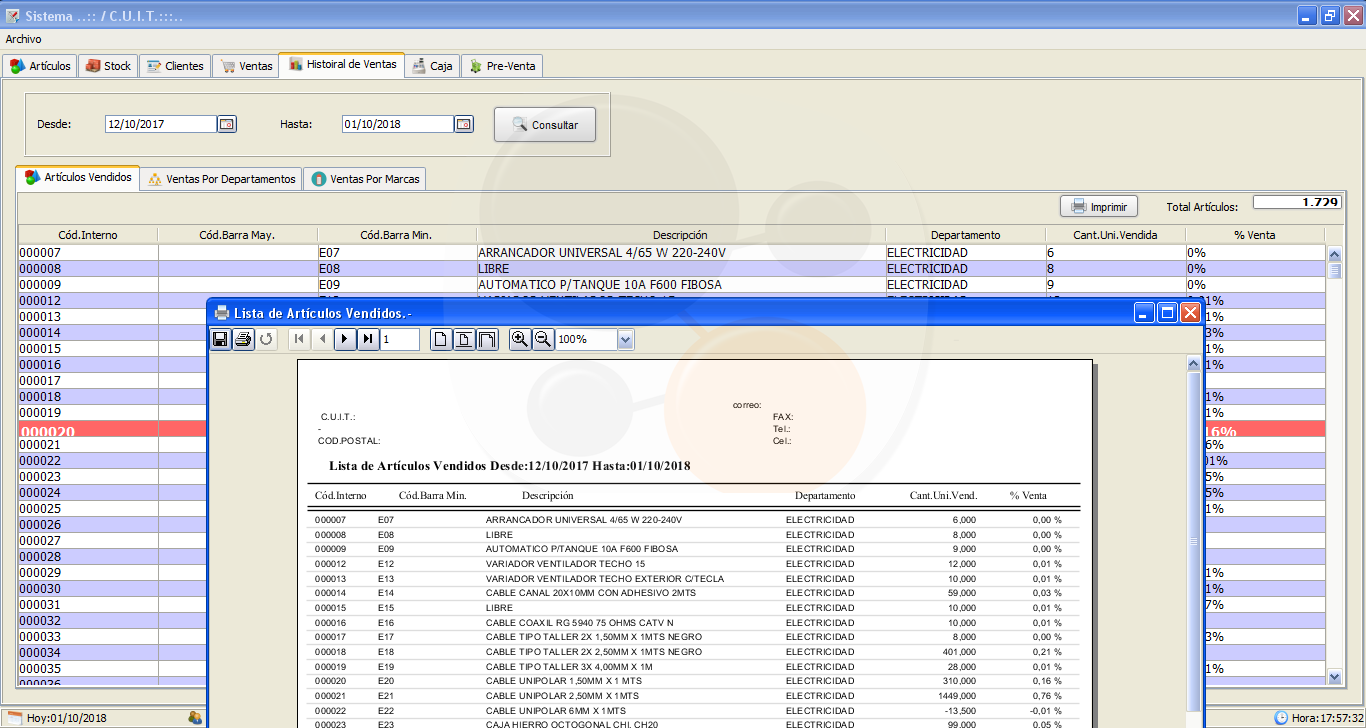Click the Cód.Barra Min. column header

click(x=396, y=235)
